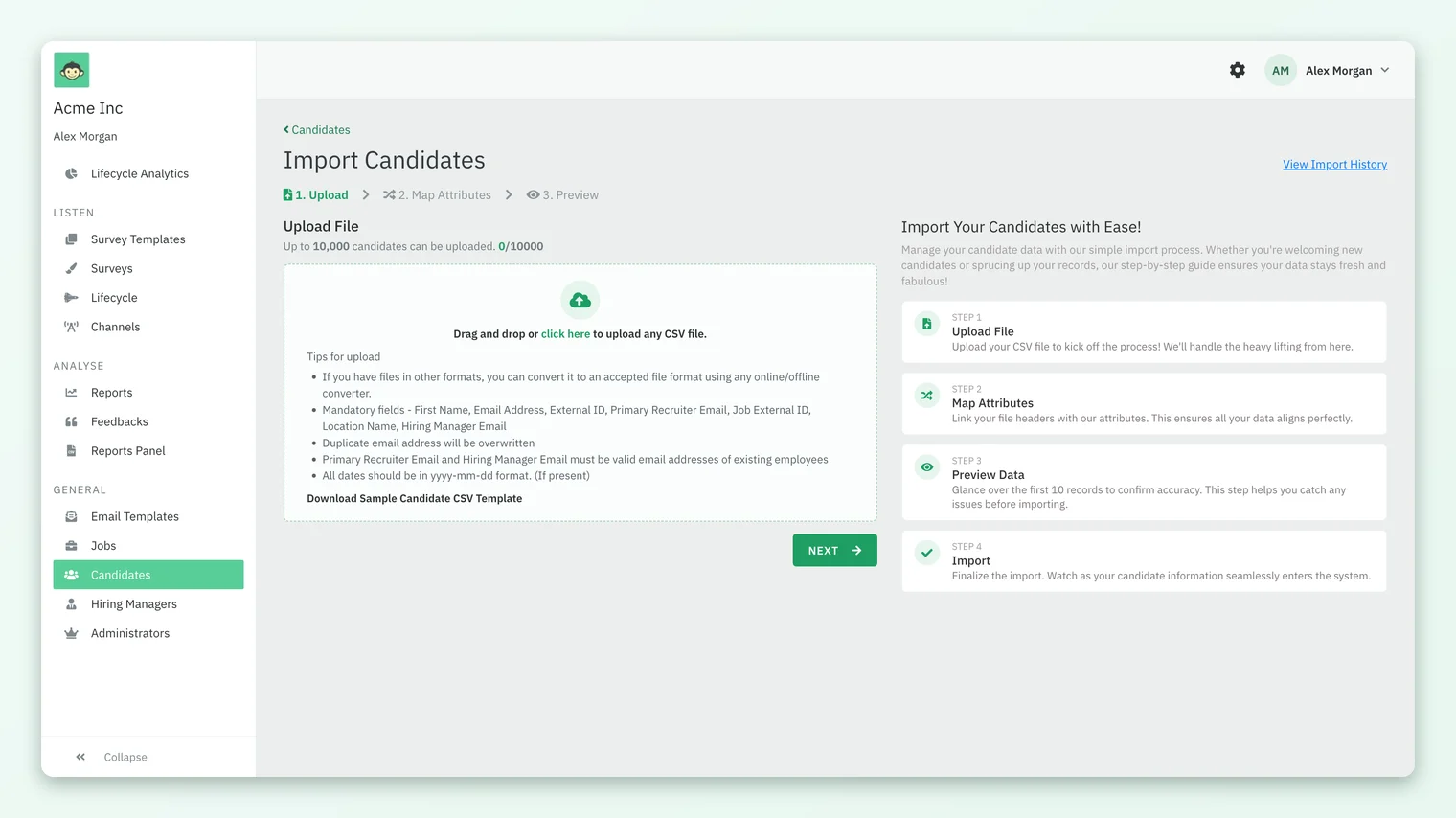Click the AM avatar circle

1281,70
